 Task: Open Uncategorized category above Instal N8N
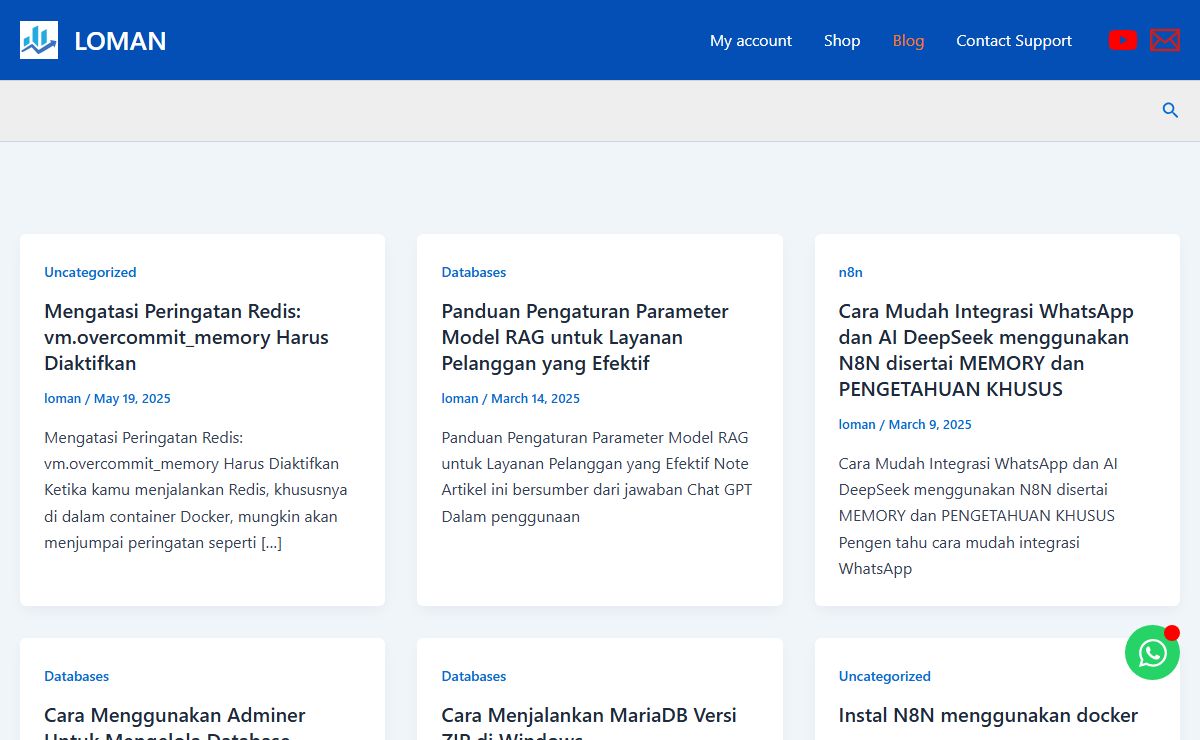tap(885, 676)
